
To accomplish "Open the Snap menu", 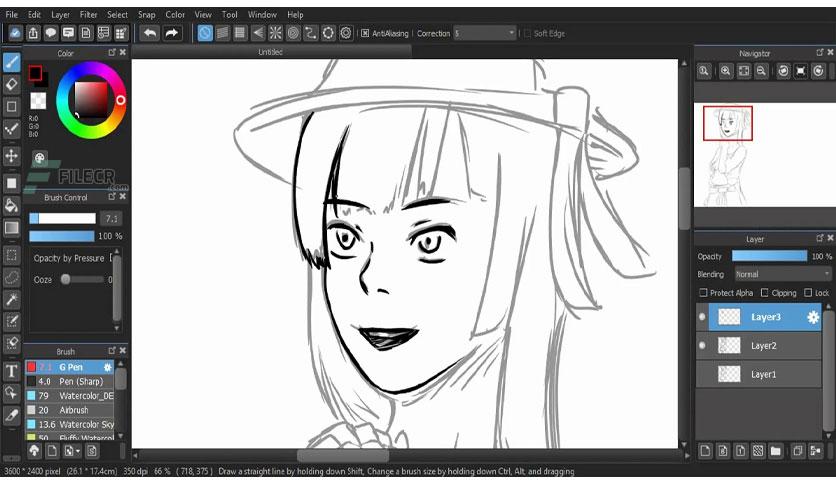I will (147, 14).
